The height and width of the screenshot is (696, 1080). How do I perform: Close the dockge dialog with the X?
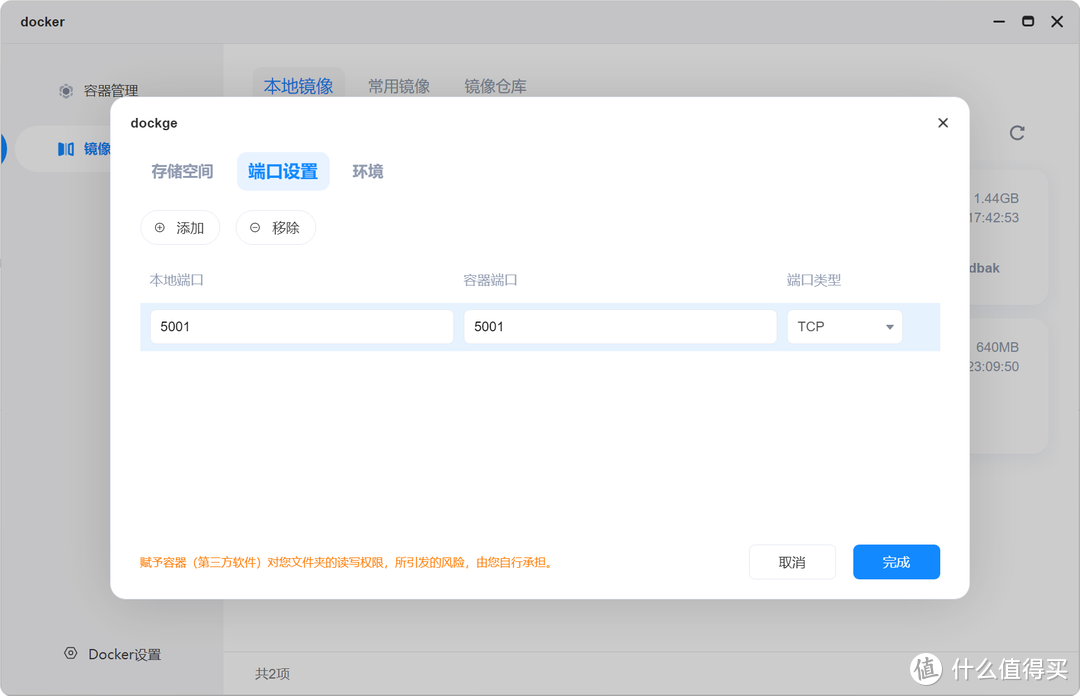pyautogui.click(x=942, y=122)
